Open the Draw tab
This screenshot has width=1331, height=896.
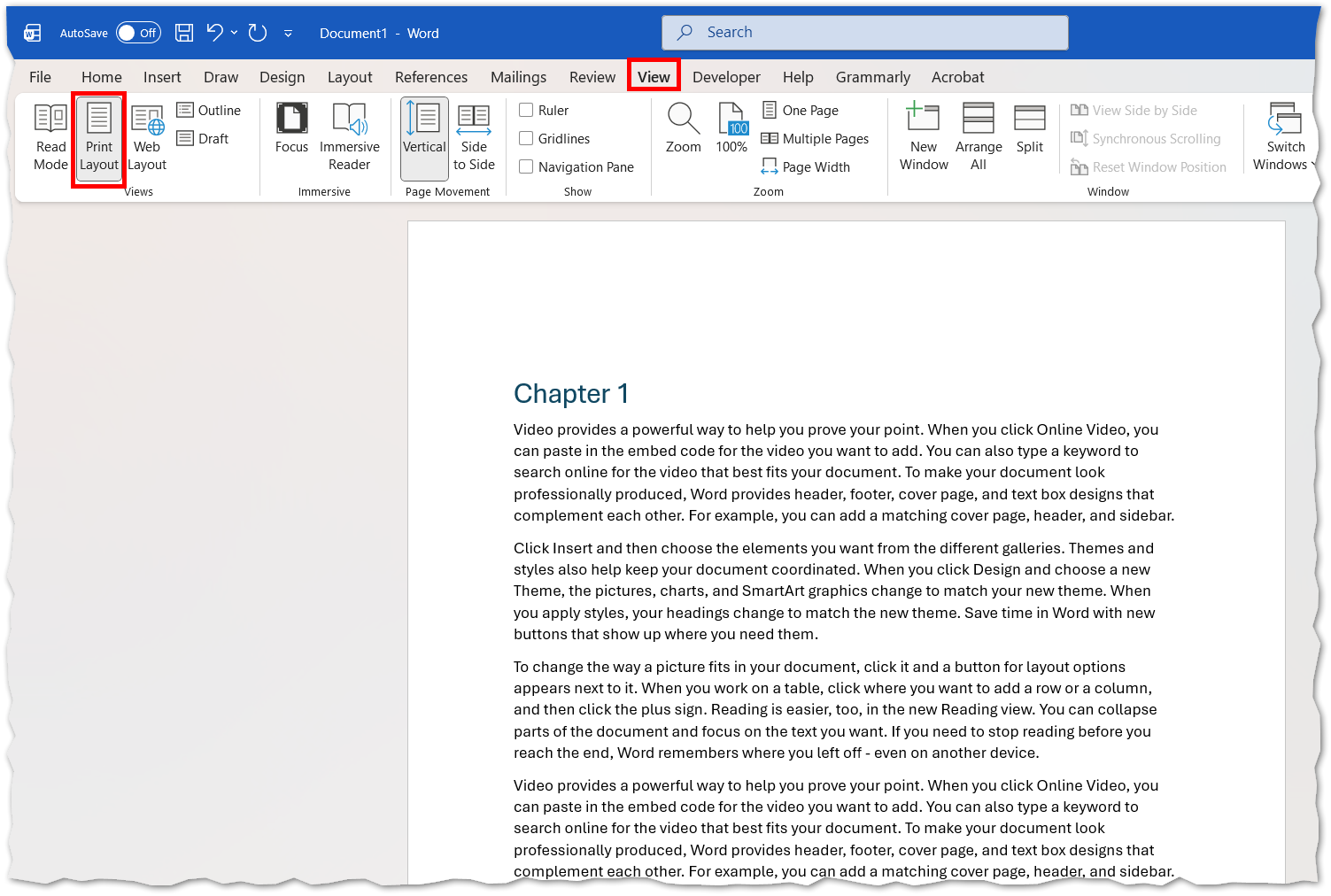tap(221, 77)
